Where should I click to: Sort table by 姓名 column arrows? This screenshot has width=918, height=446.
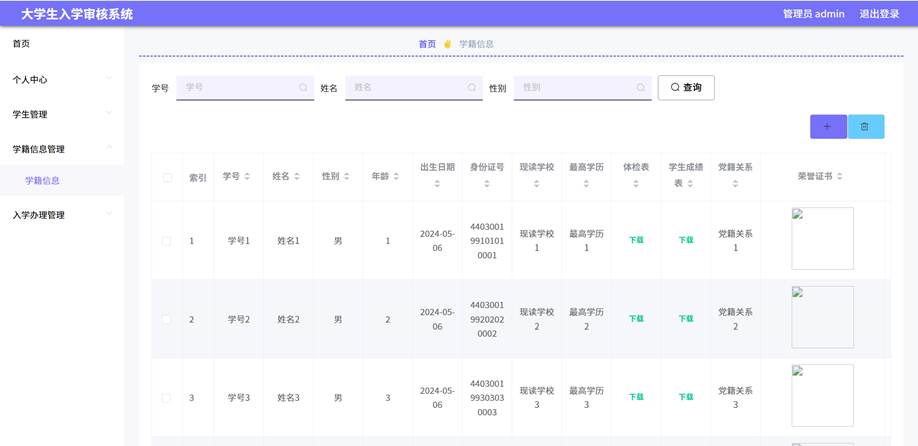point(297,176)
